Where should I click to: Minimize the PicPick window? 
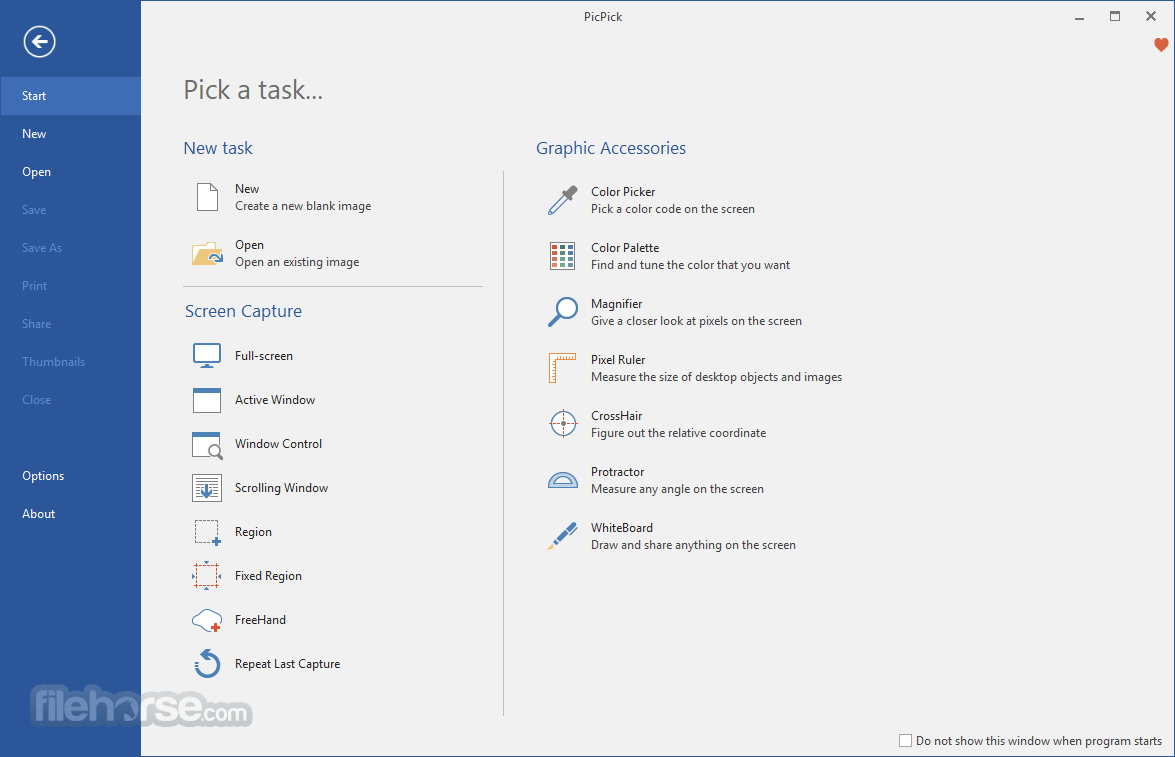1079,16
